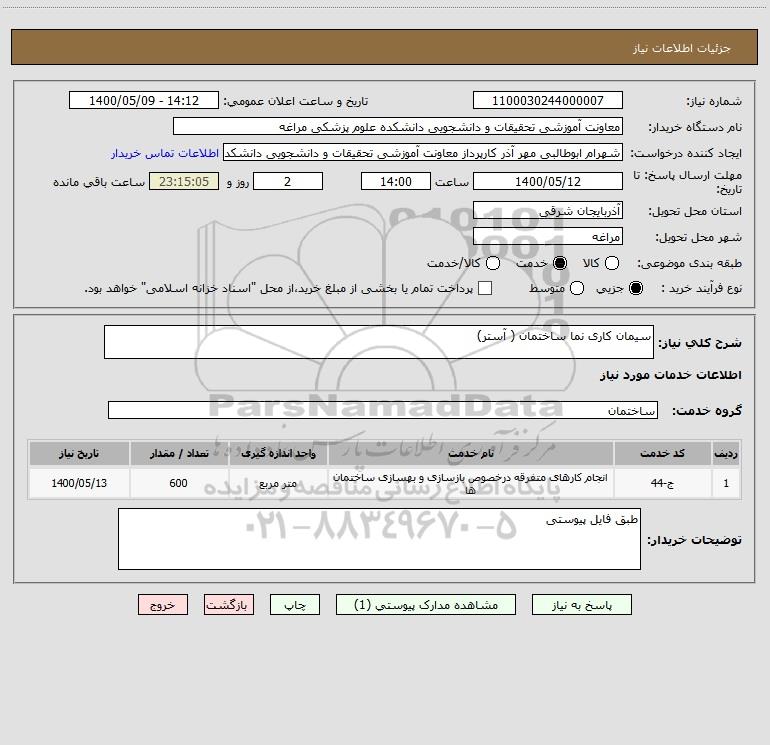770x745 pixels.
Task: Click row number 1 cell
Action: click(726, 483)
